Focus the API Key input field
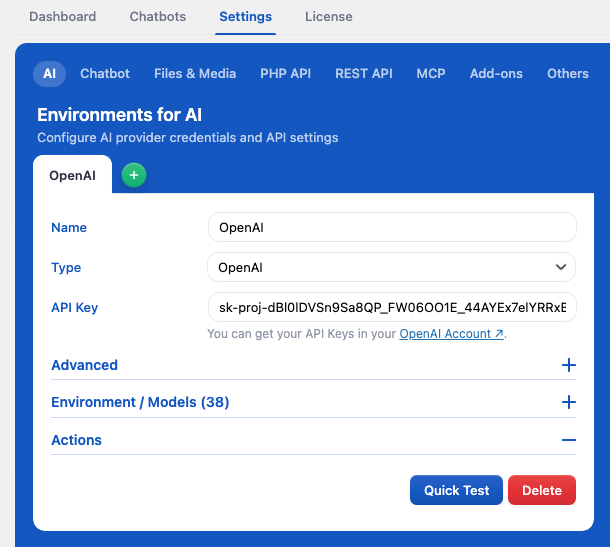The image size is (610, 547). tap(392, 307)
